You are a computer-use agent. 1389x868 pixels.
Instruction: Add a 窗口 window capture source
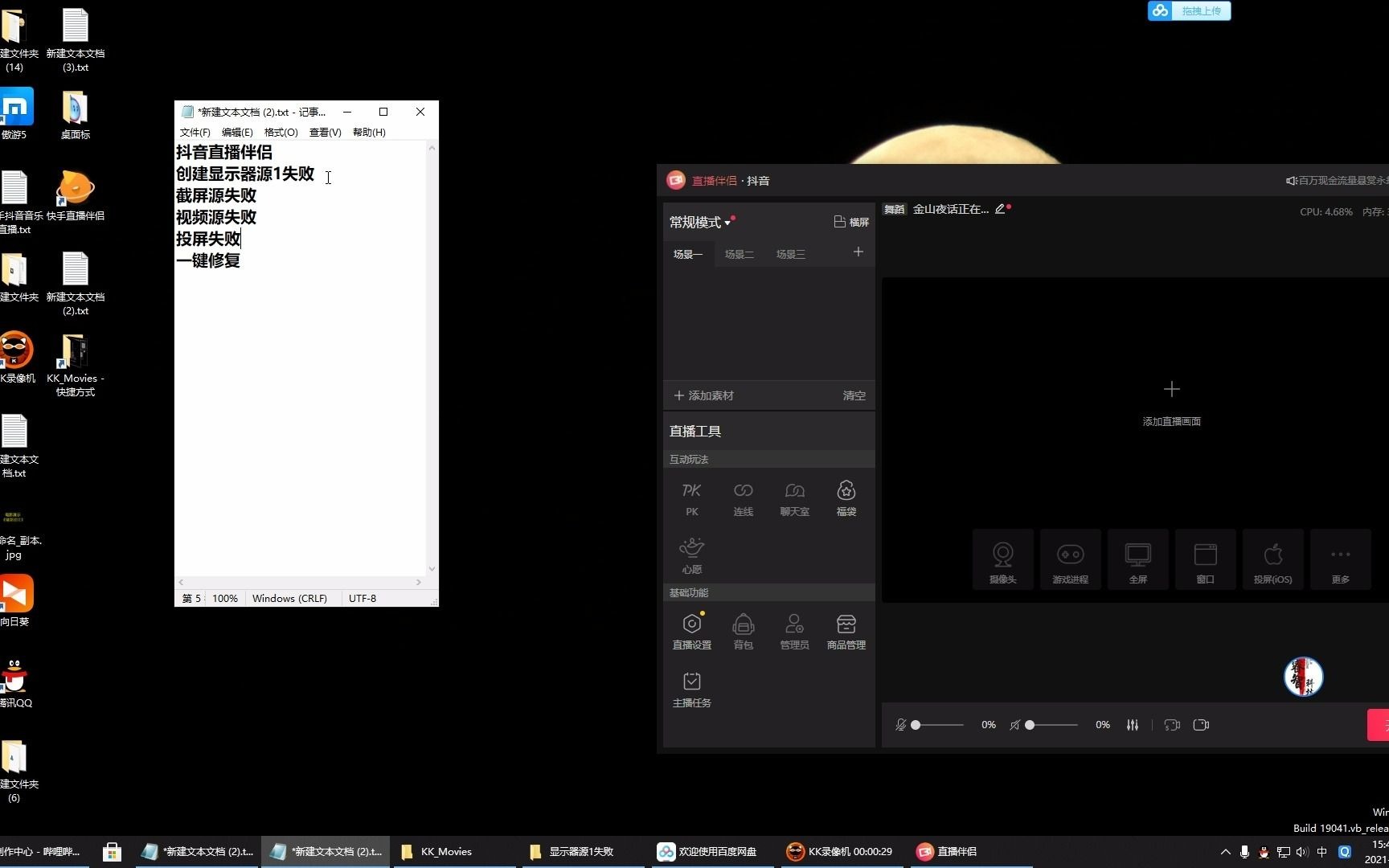[x=1205, y=560]
